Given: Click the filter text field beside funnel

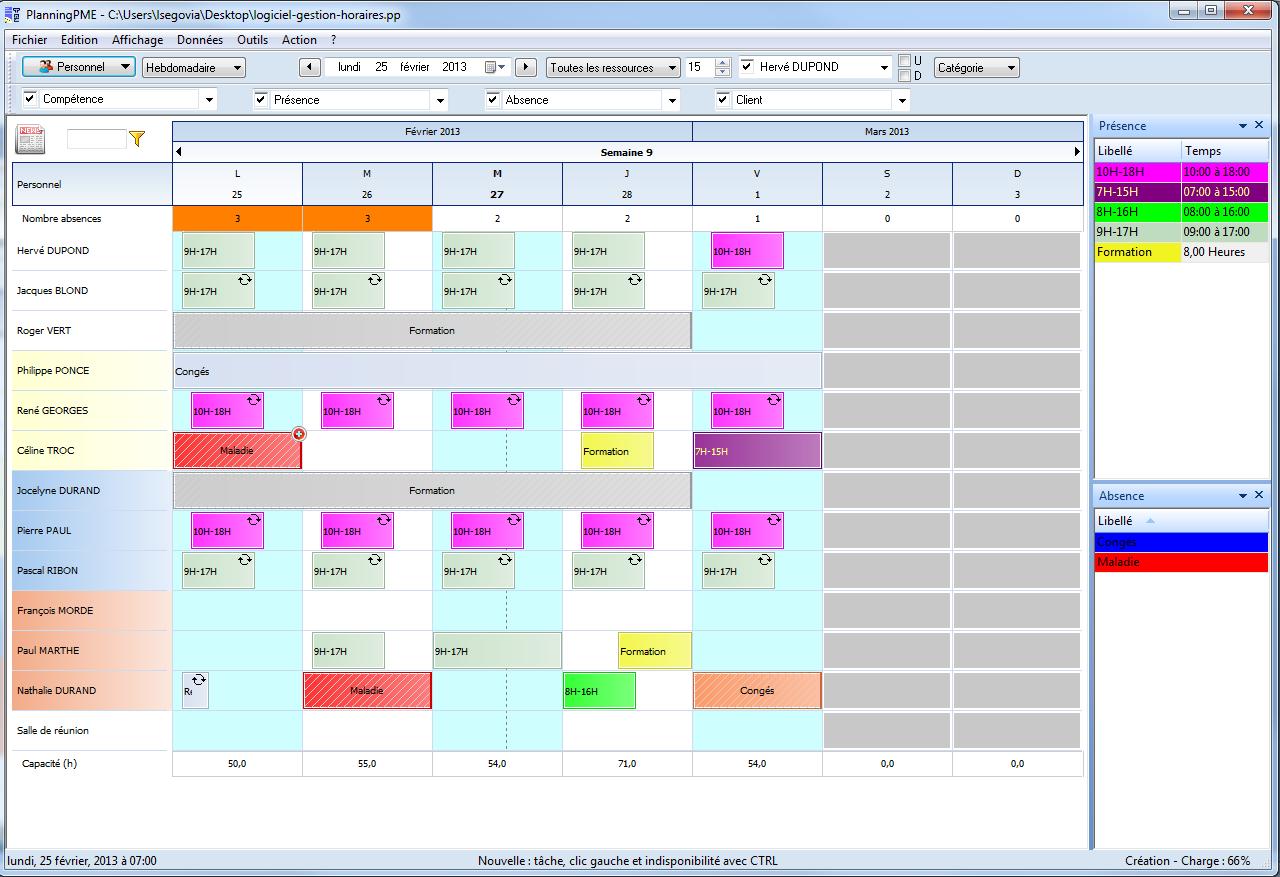Looking at the screenshot, I should (x=96, y=139).
